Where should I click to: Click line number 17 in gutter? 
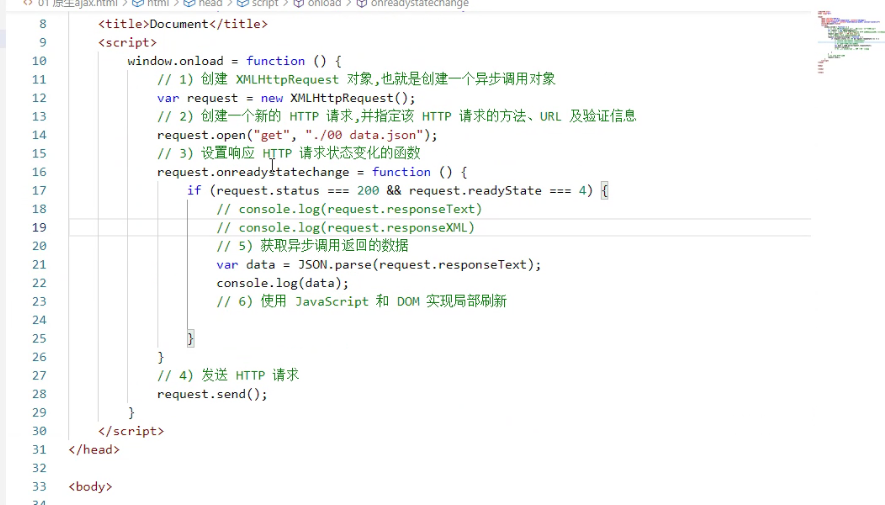click(x=39, y=191)
